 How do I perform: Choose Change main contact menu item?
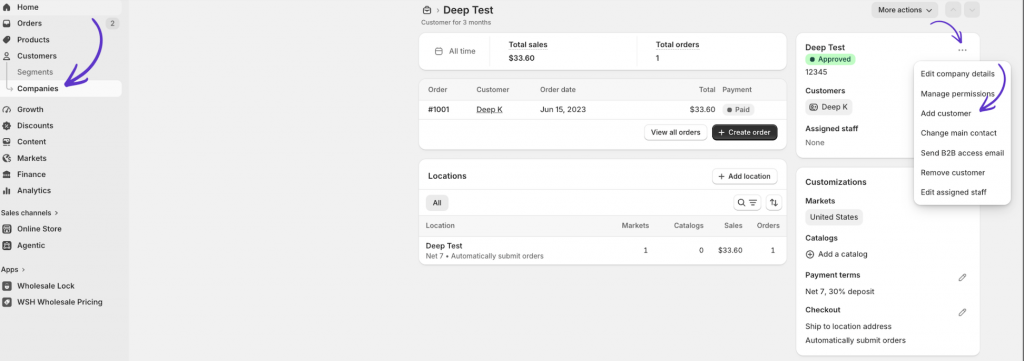pyautogui.click(x=958, y=133)
